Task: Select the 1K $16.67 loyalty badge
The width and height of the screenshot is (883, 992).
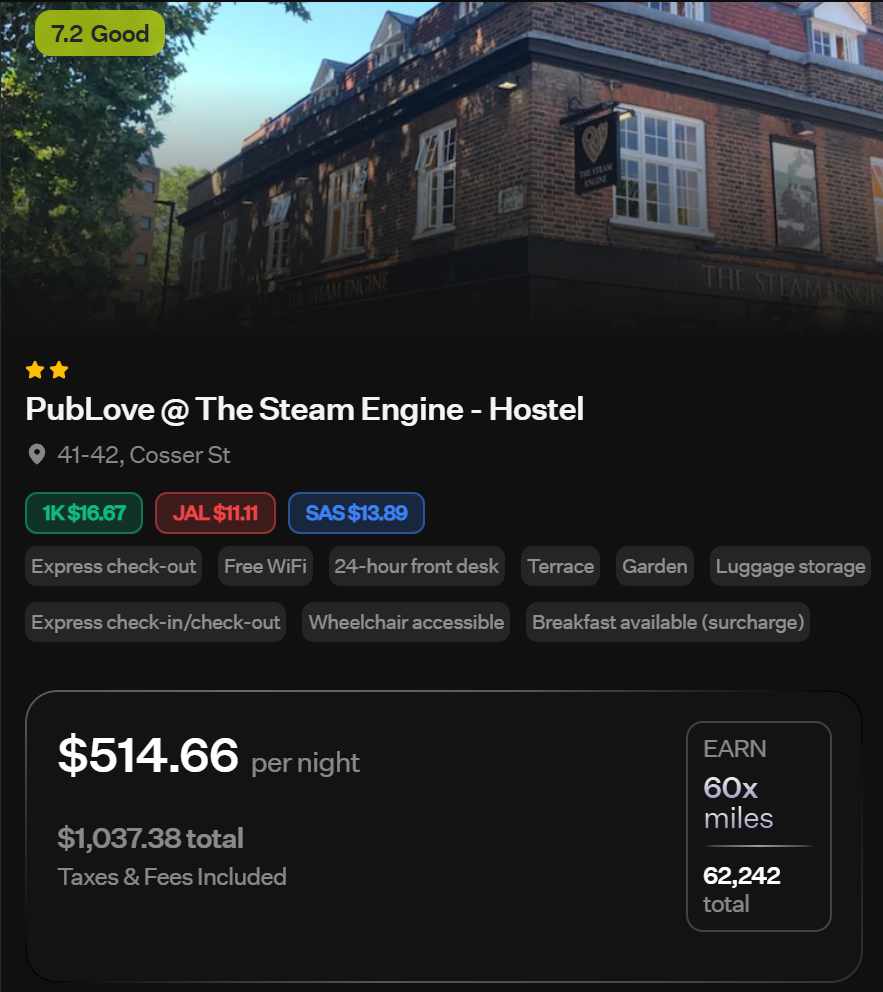Action: pos(84,512)
